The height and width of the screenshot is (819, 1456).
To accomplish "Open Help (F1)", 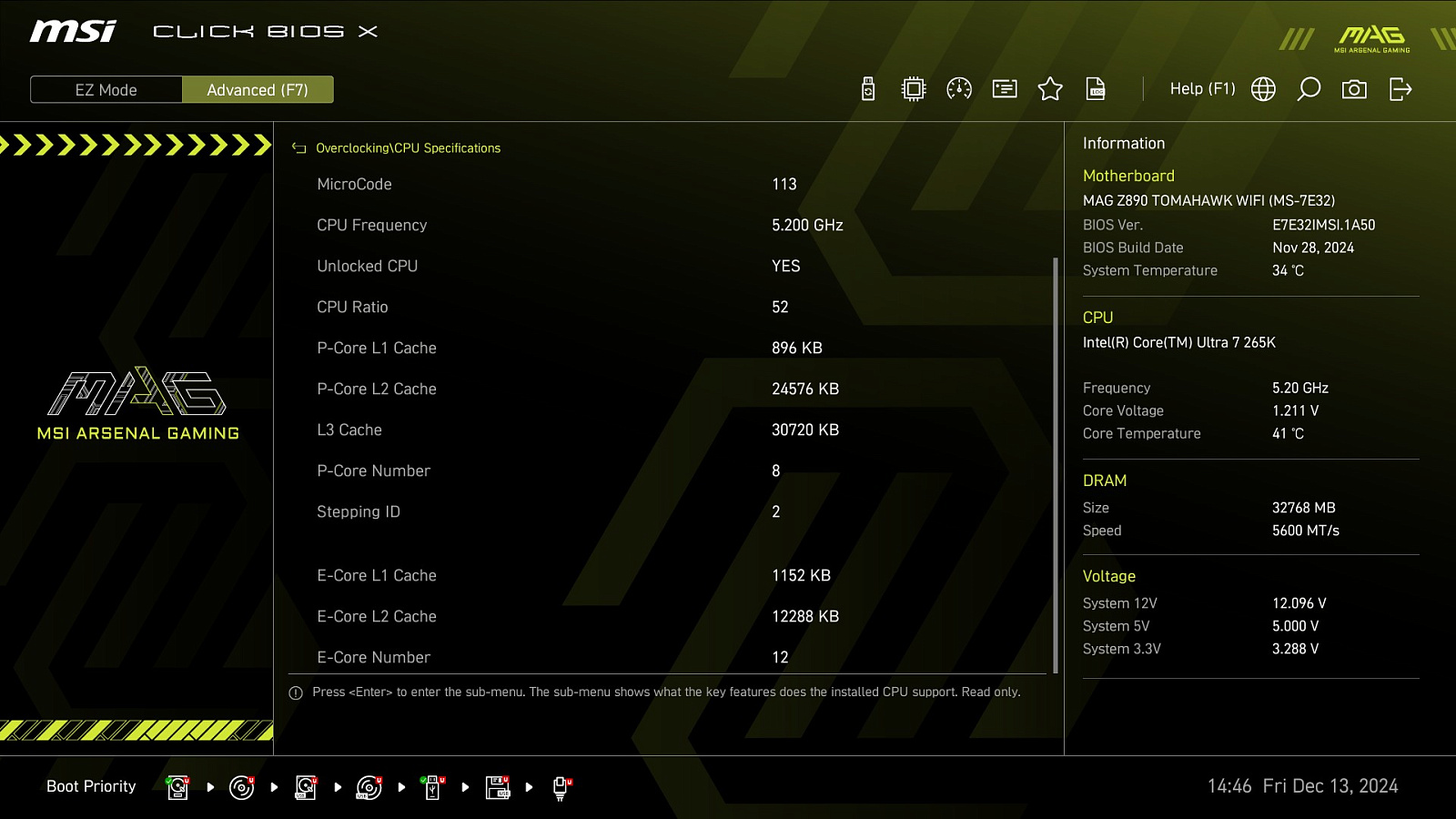I will point(1202,89).
